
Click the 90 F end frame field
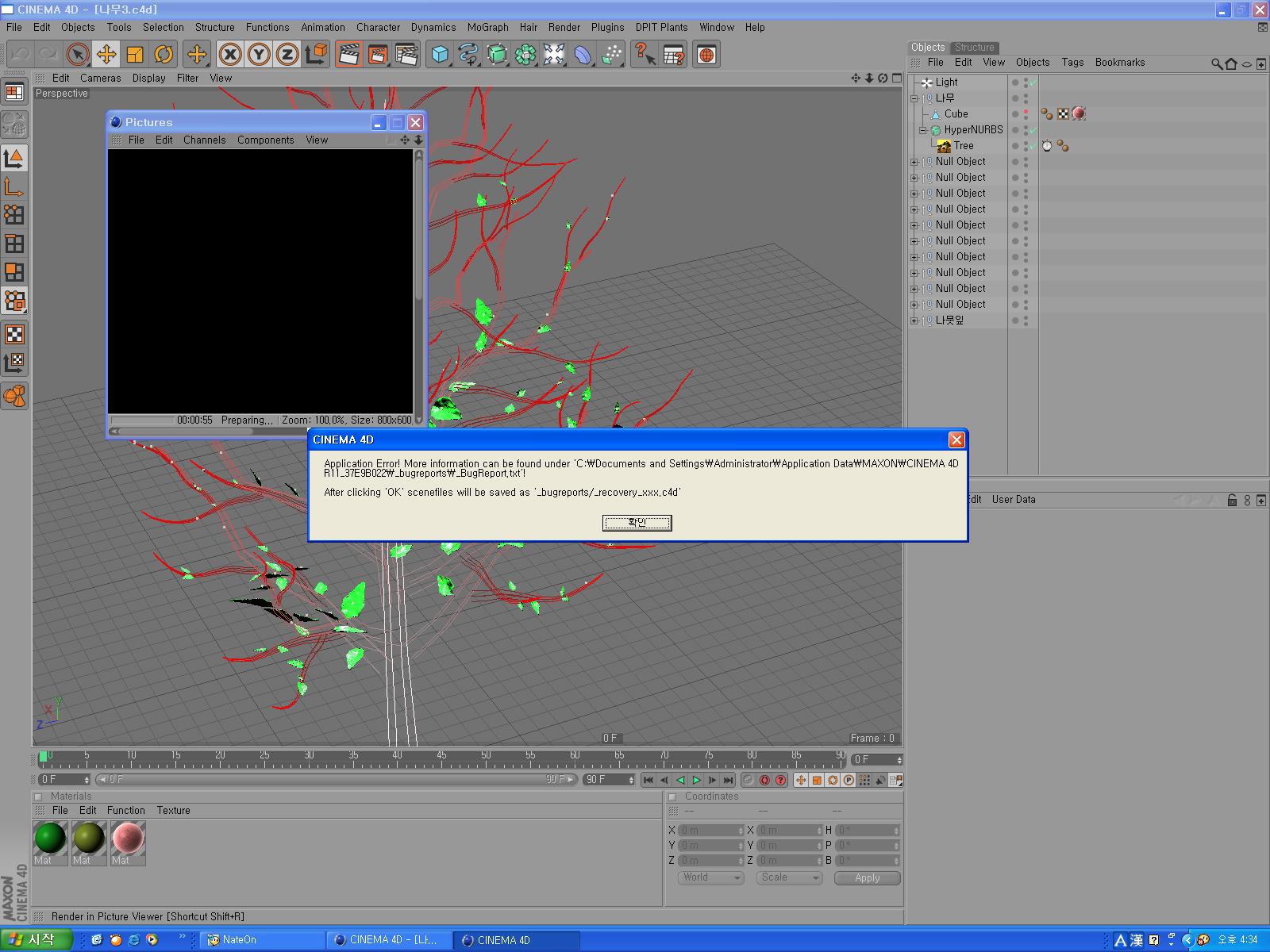[610, 780]
